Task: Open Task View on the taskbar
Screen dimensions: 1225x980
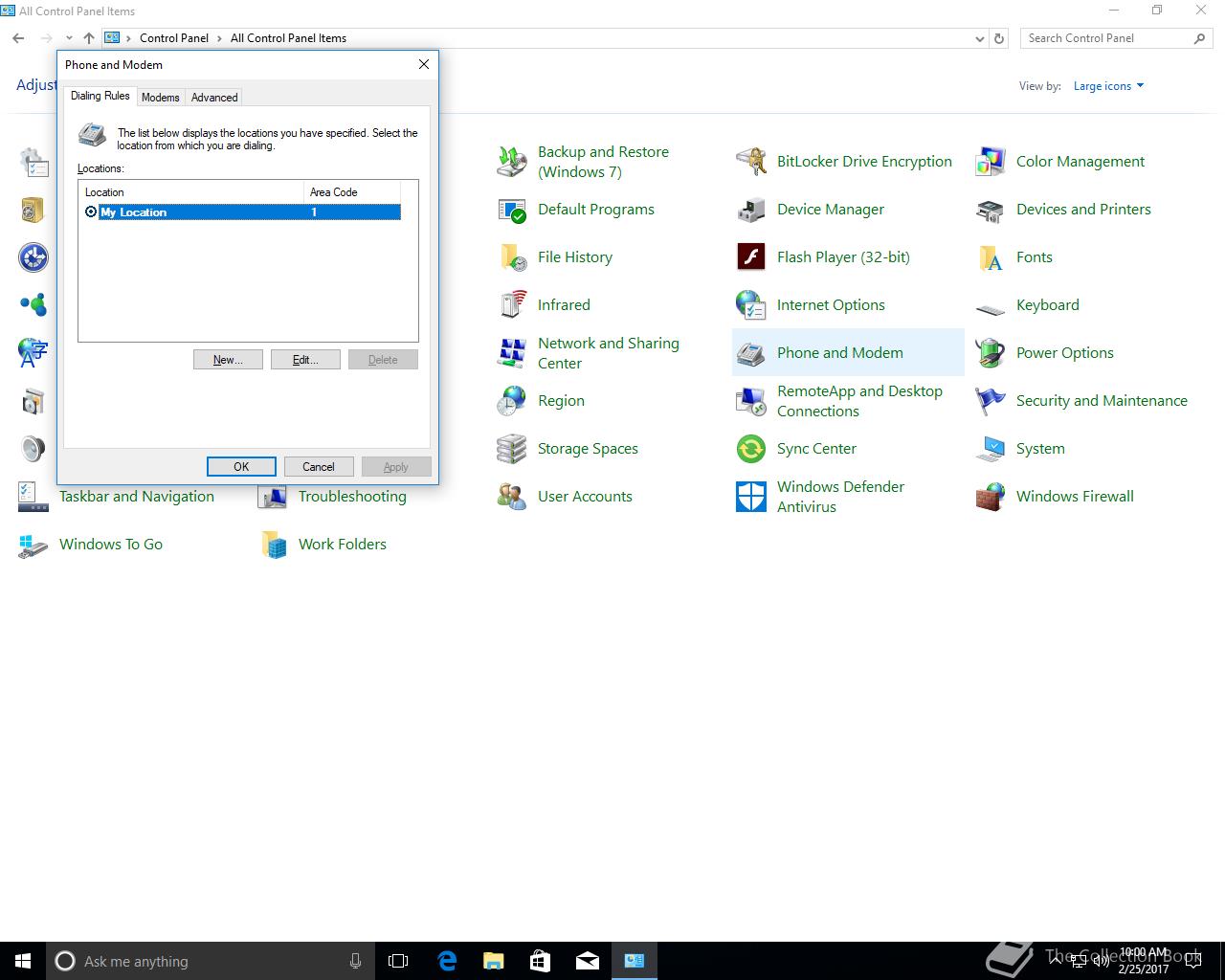Action: (398, 961)
